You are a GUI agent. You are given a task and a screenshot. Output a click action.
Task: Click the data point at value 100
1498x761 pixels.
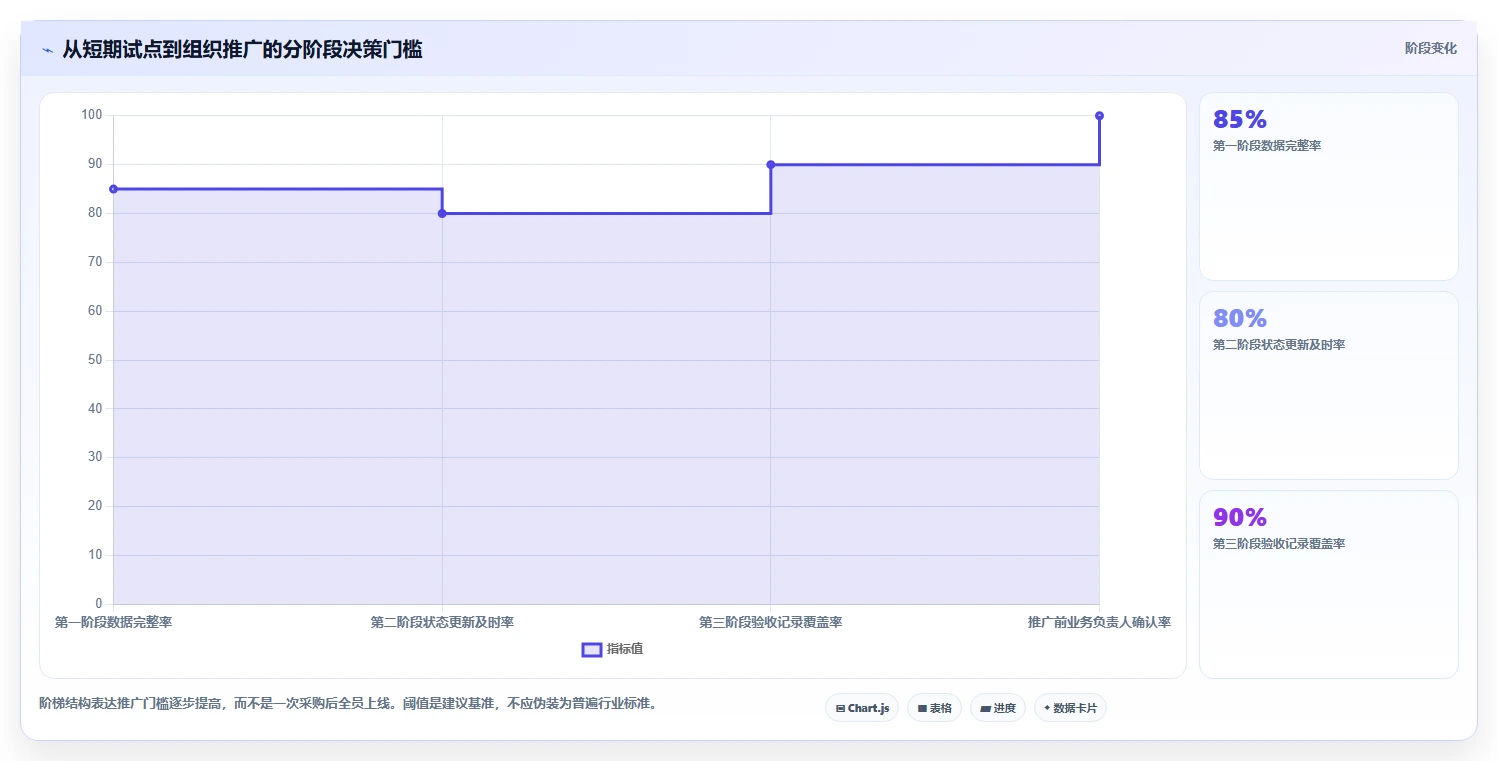coord(1099,116)
